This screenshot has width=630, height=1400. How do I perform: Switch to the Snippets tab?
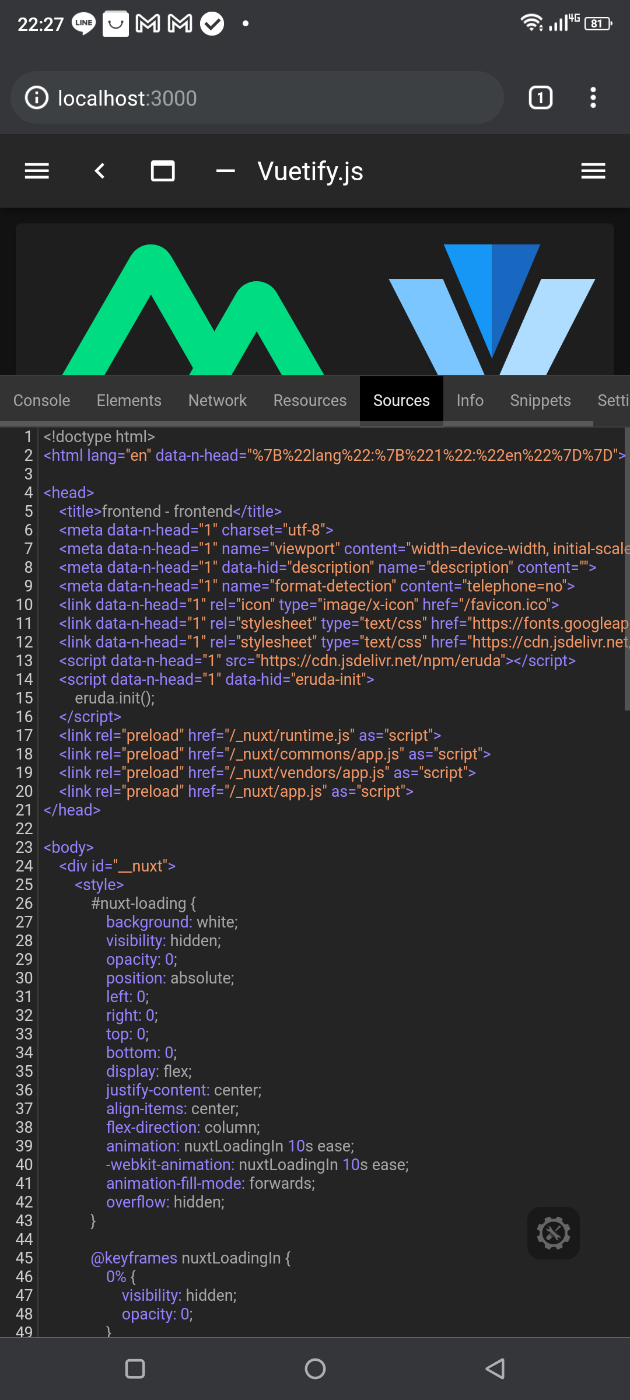tap(540, 400)
